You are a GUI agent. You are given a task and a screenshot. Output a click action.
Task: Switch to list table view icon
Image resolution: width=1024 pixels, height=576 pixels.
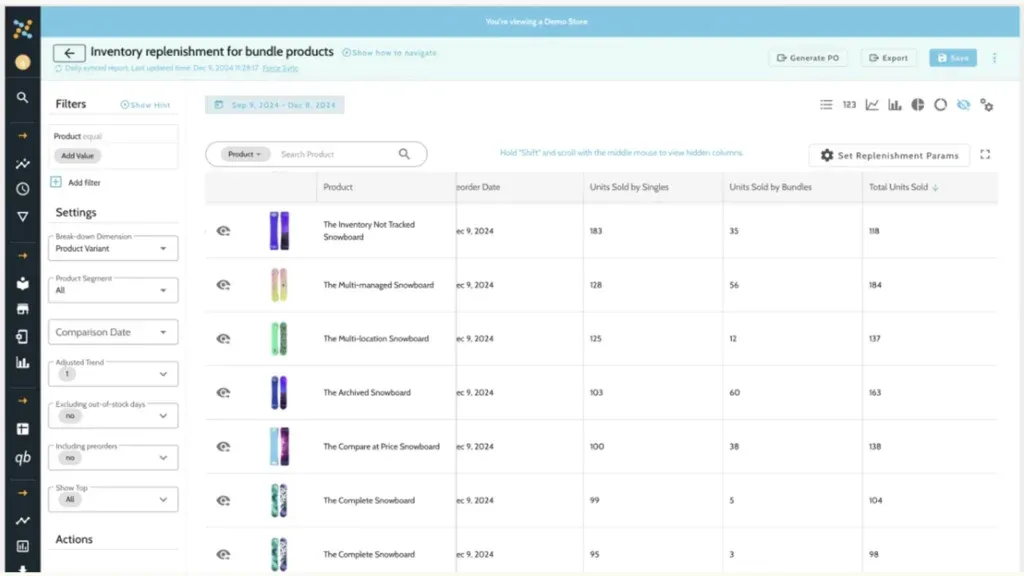point(826,104)
